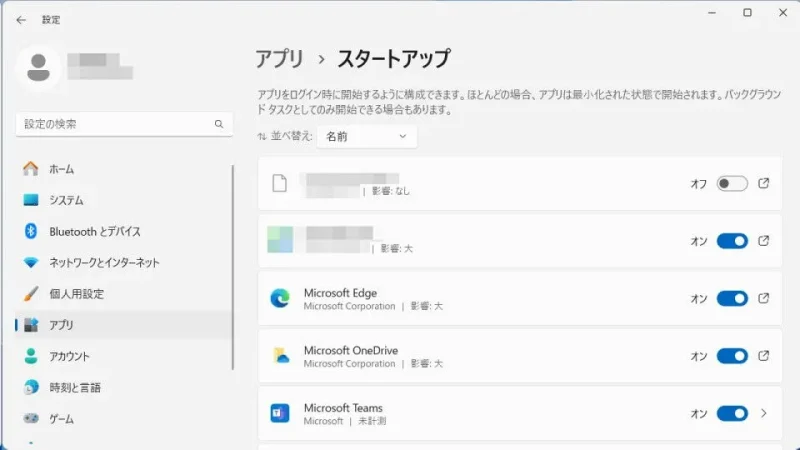Click the Microsoft Edge app icon
This screenshot has height=450, width=800.
[x=280, y=298]
